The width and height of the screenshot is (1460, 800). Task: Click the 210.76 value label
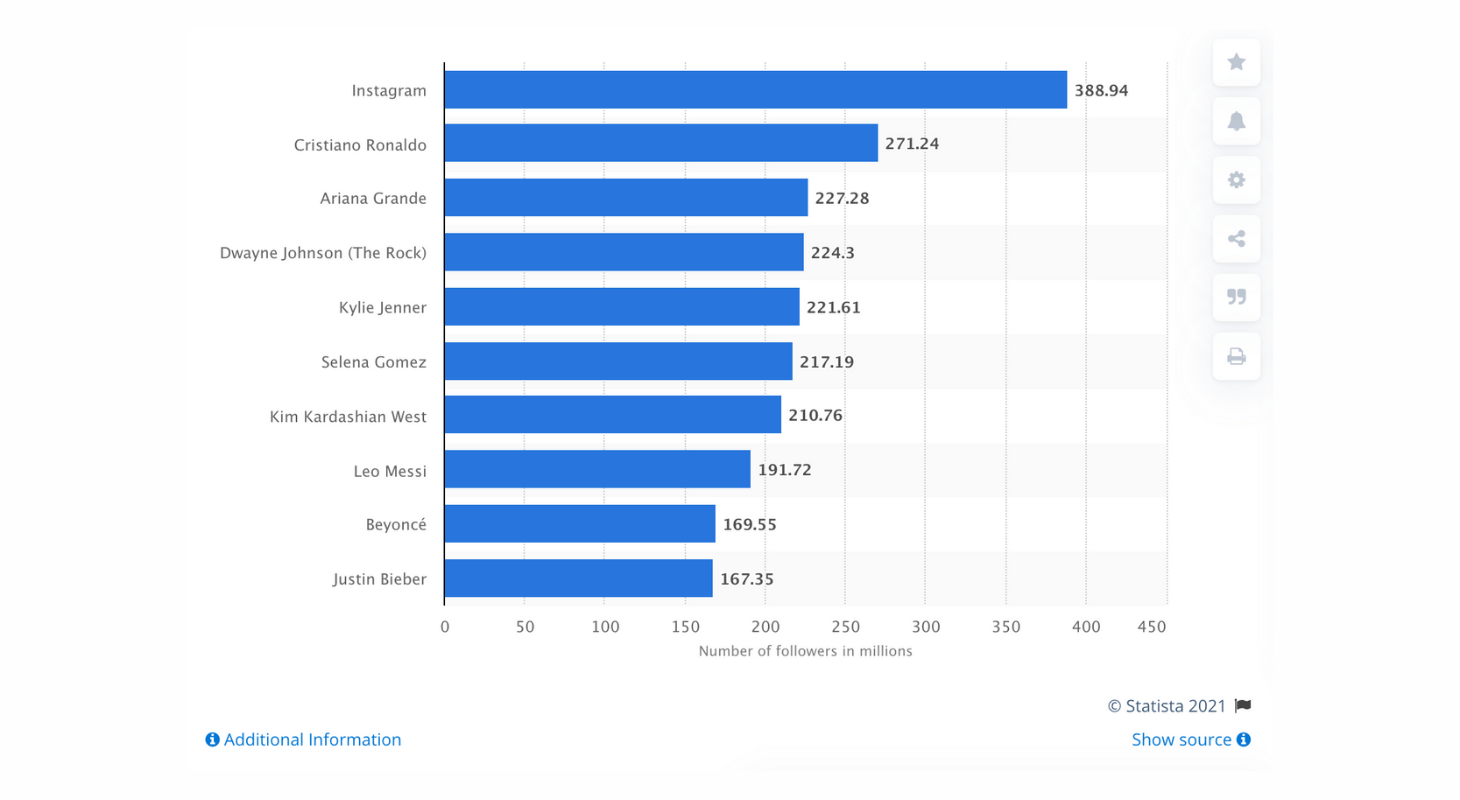pos(815,415)
